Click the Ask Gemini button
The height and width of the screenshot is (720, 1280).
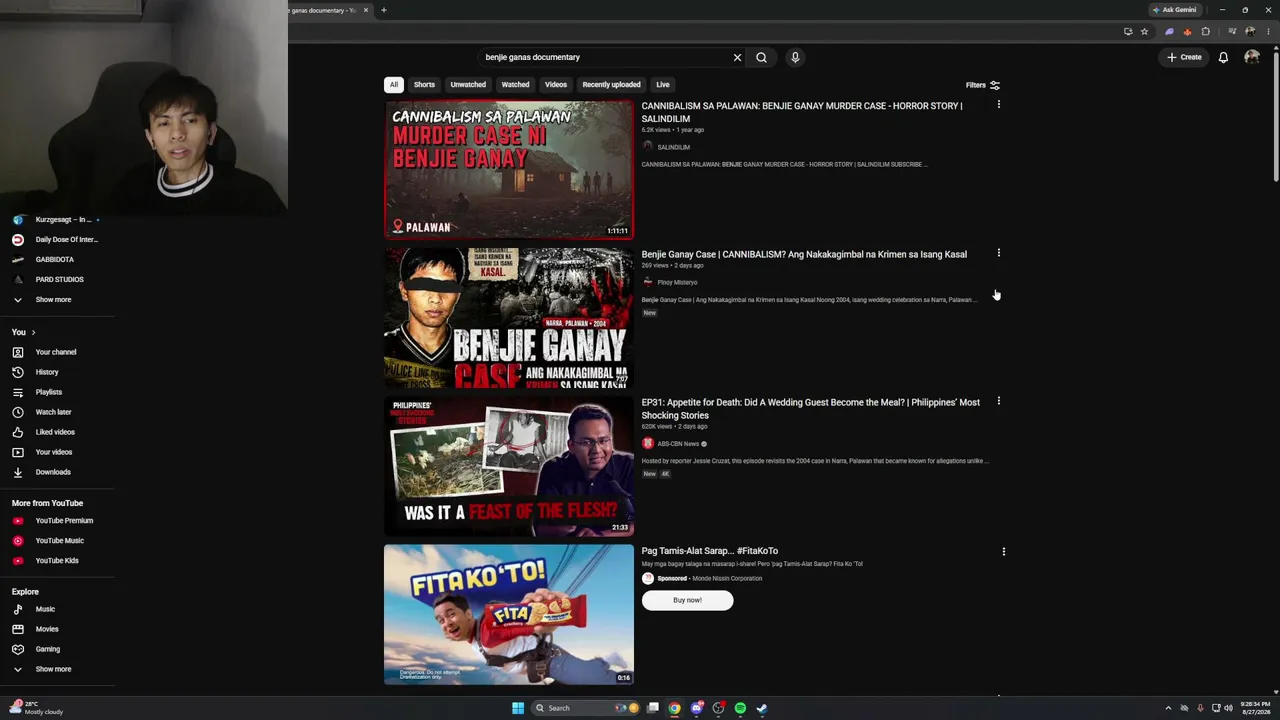coord(1174,10)
